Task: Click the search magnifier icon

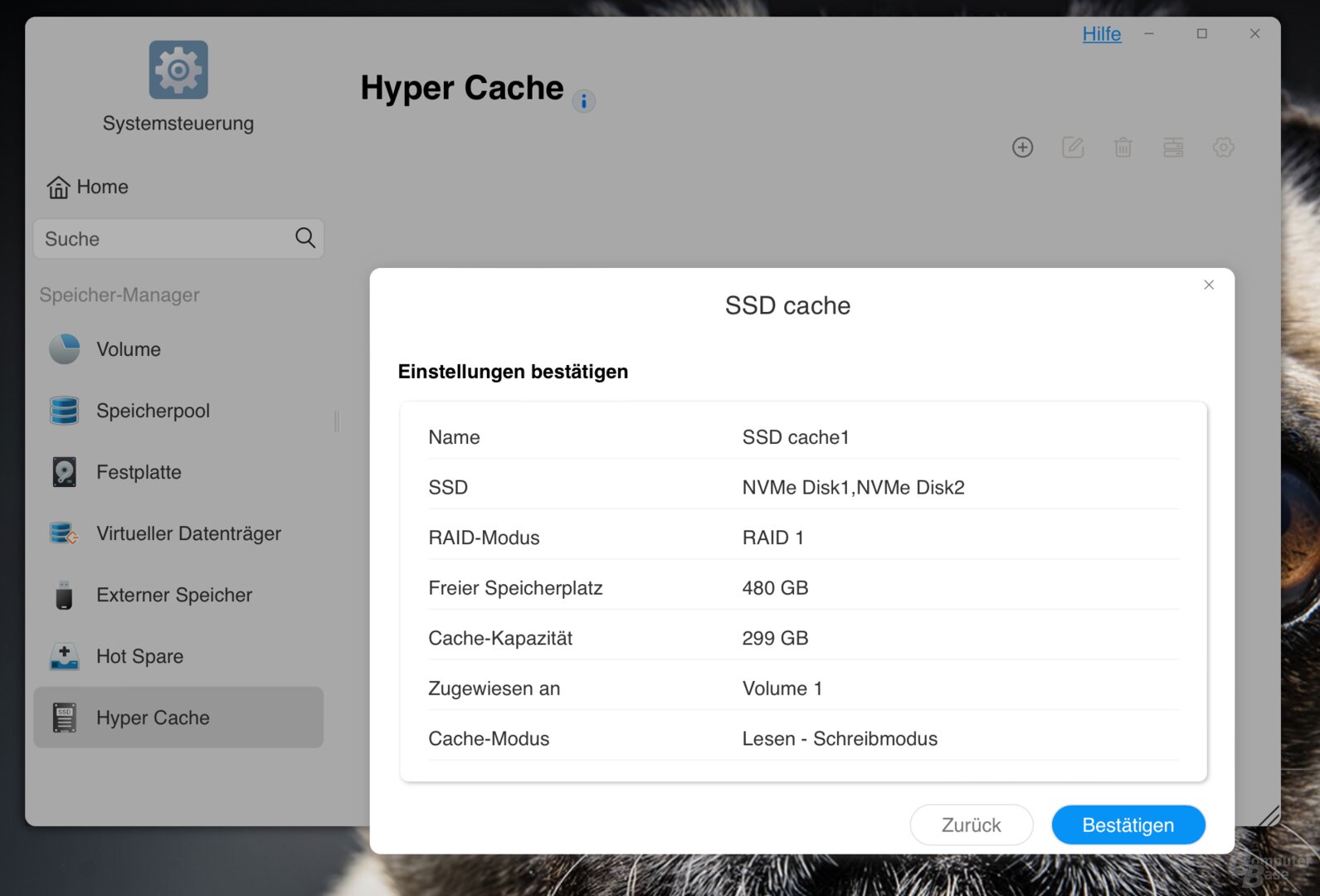Action: point(305,238)
